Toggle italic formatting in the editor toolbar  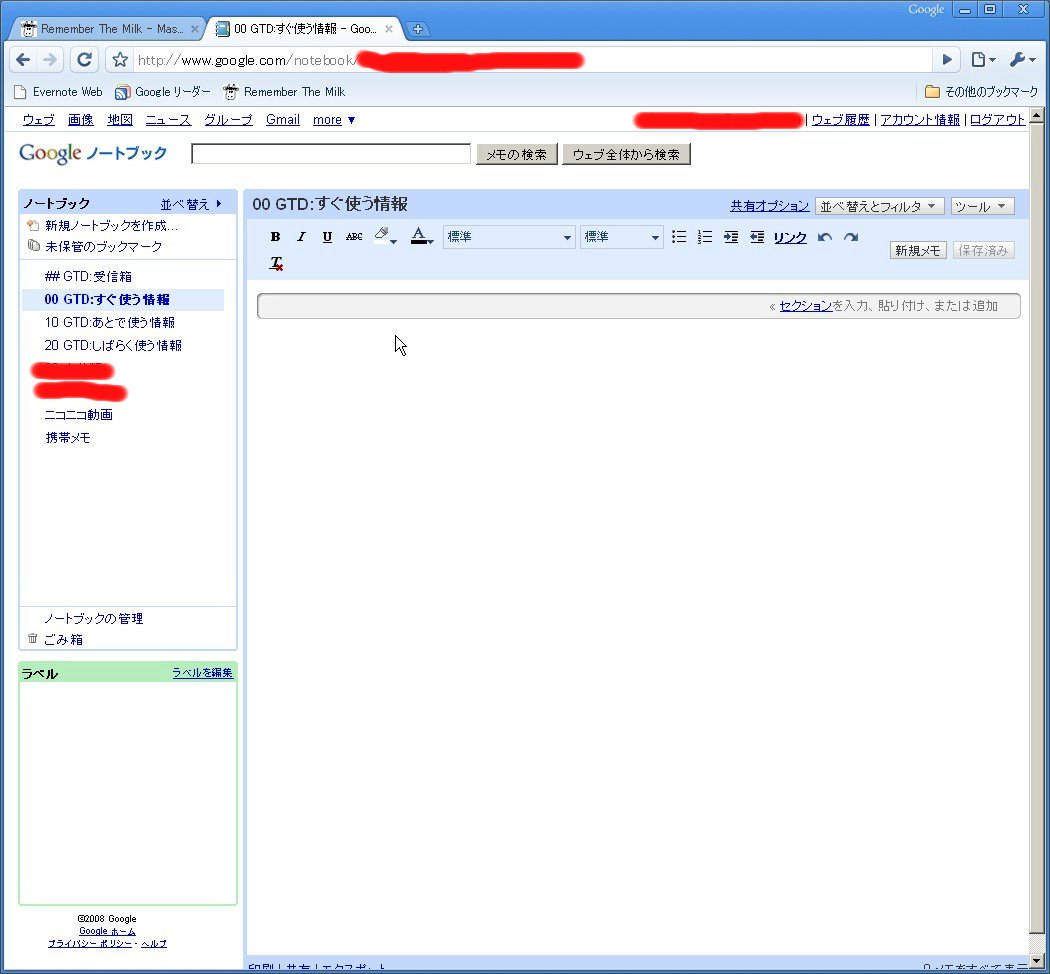(301, 237)
